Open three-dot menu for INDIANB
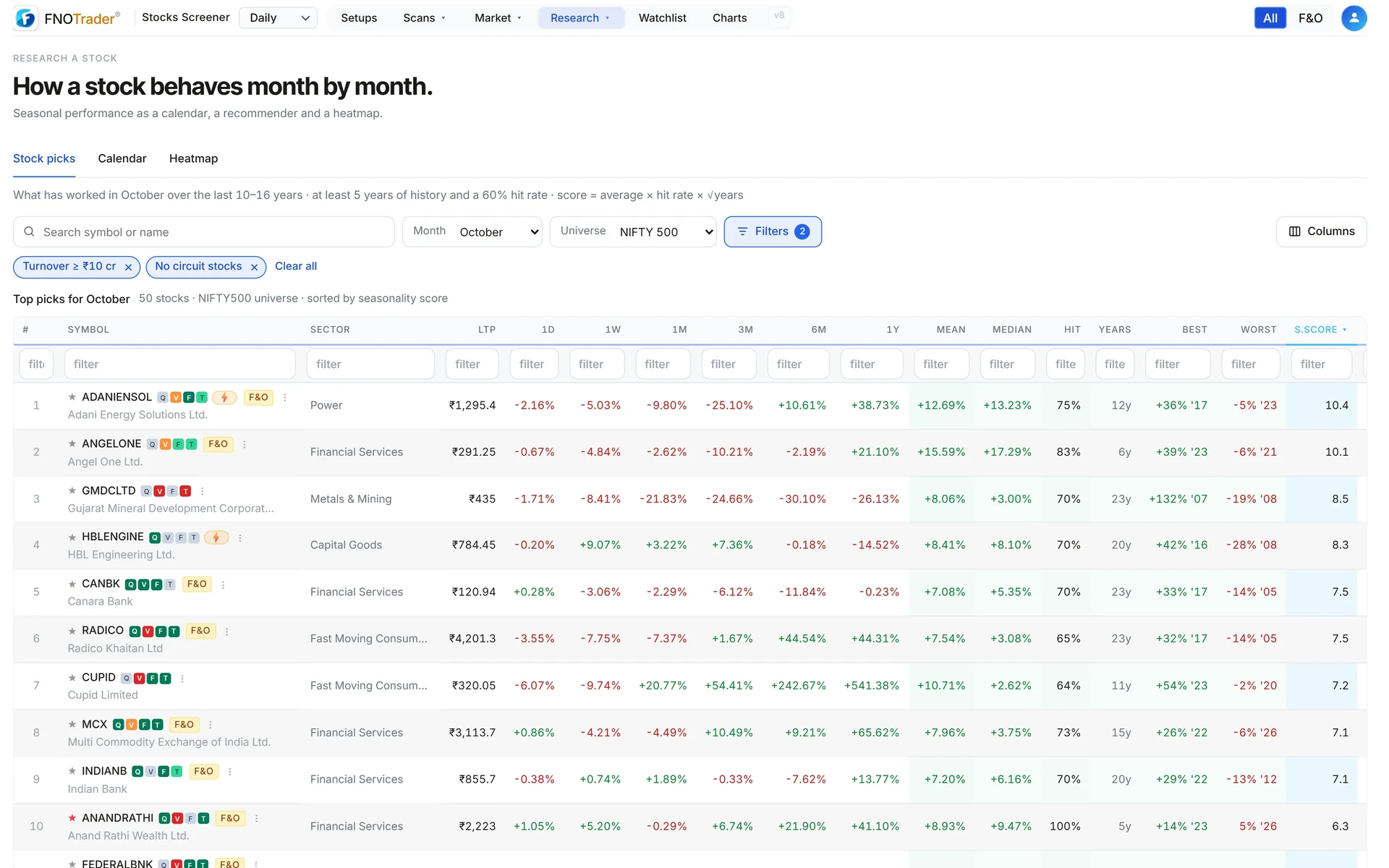1389x868 pixels. click(230, 772)
